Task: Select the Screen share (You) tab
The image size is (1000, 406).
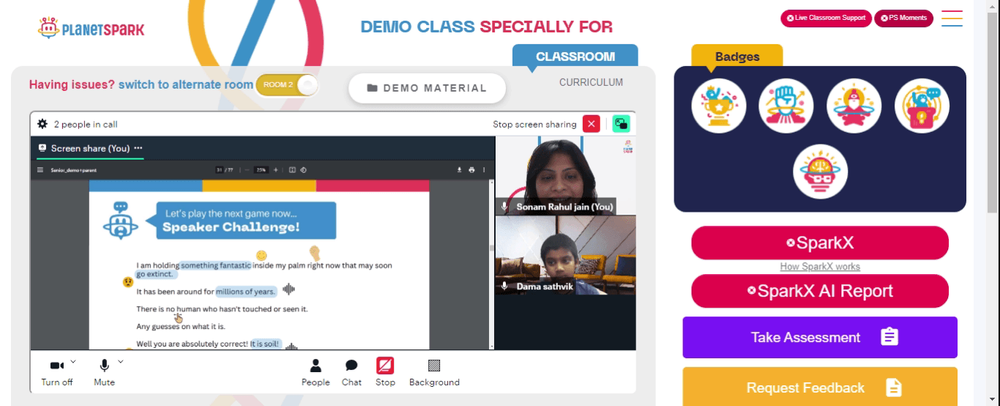Action: click(90, 148)
